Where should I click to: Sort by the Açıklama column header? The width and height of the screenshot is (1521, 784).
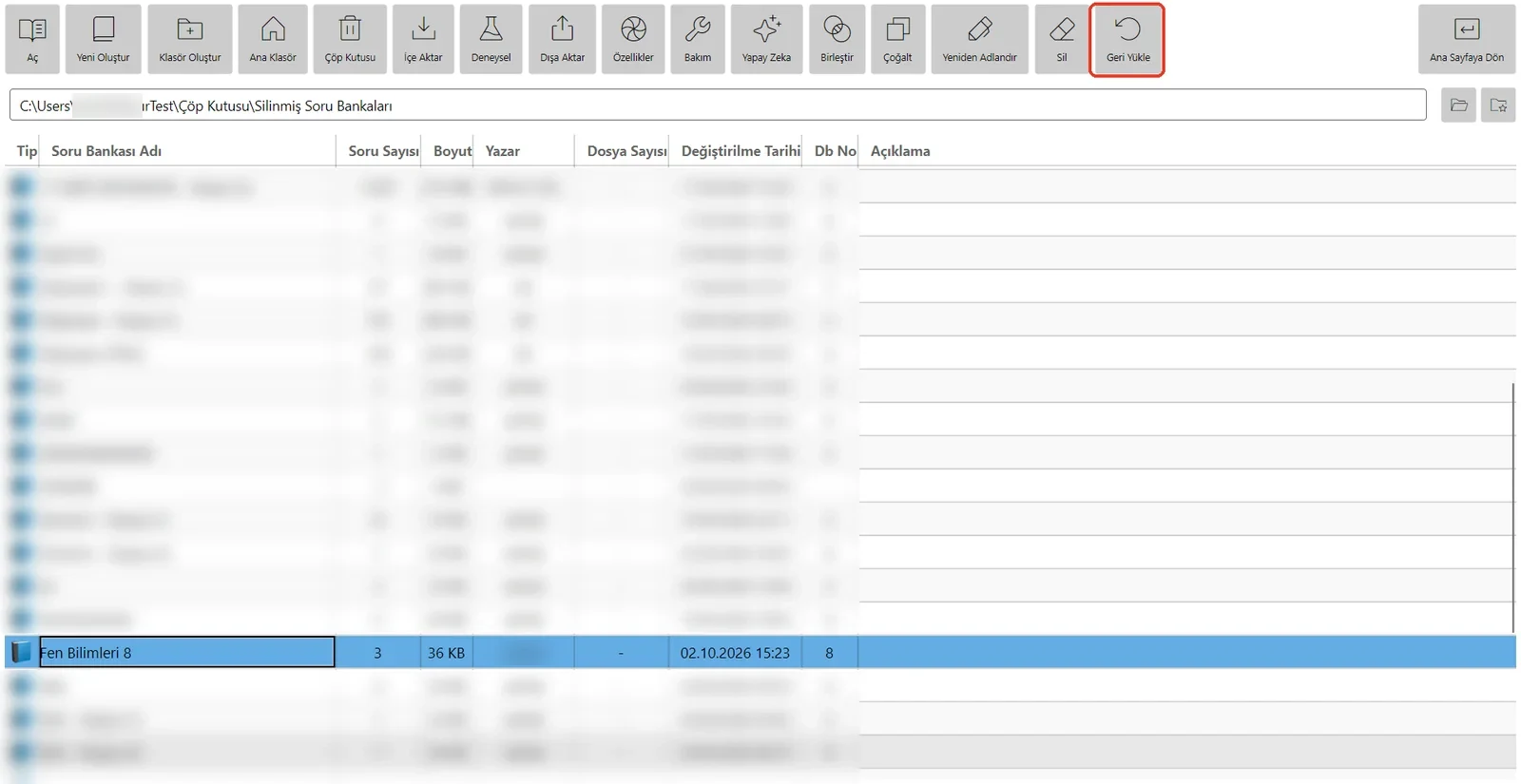click(900, 151)
